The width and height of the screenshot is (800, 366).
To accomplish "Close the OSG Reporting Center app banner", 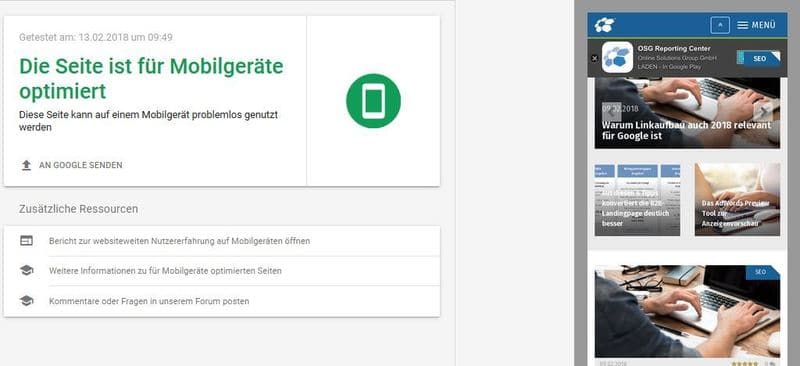I will point(594,58).
